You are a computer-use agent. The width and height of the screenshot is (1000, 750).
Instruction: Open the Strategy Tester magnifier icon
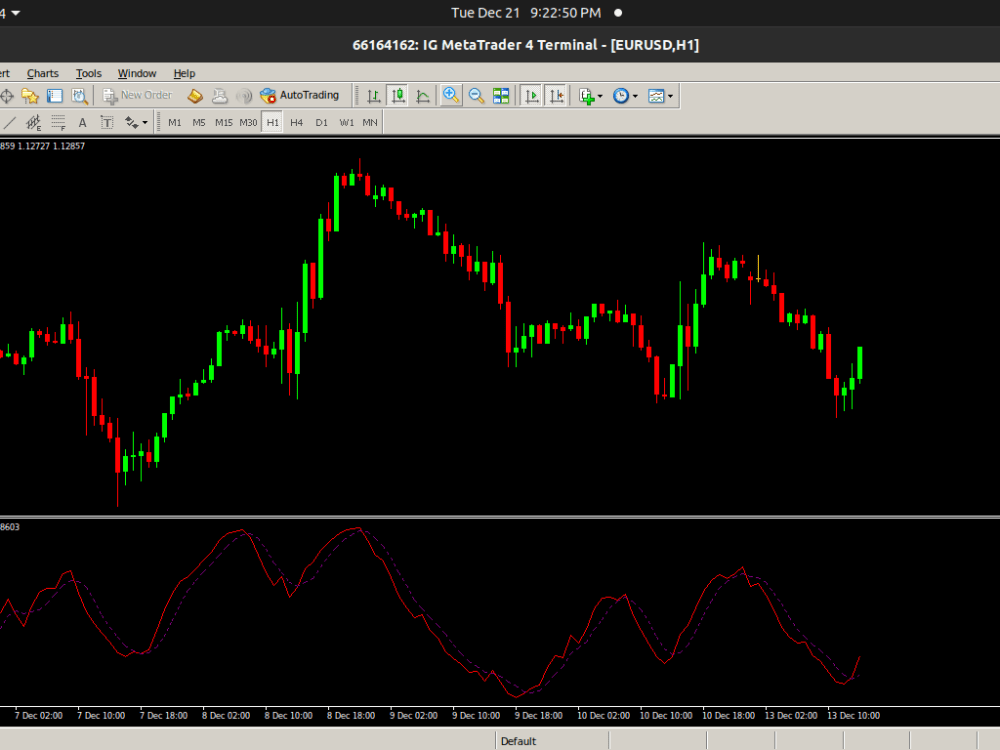click(x=79, y=96)
